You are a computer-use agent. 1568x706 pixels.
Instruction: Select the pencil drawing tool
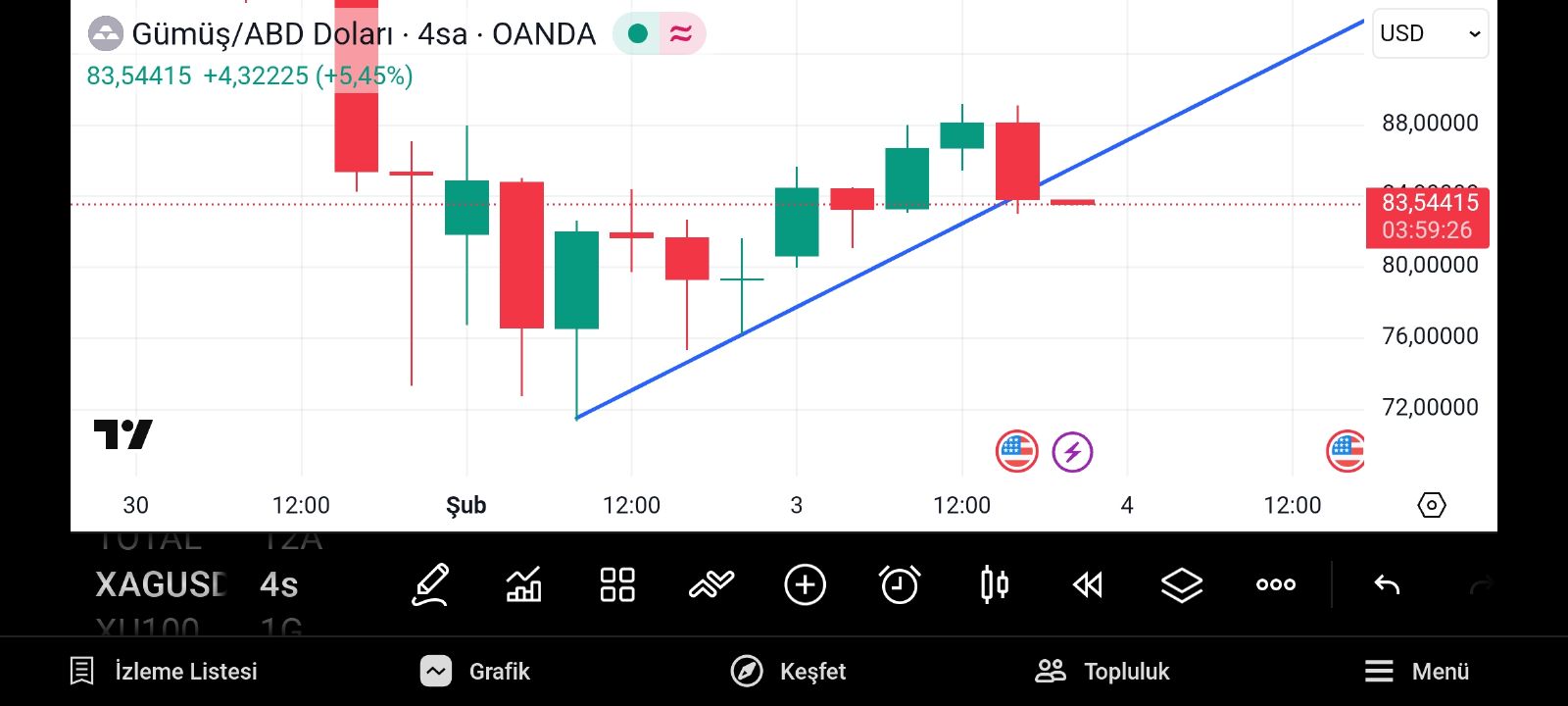tap(430, 585)
